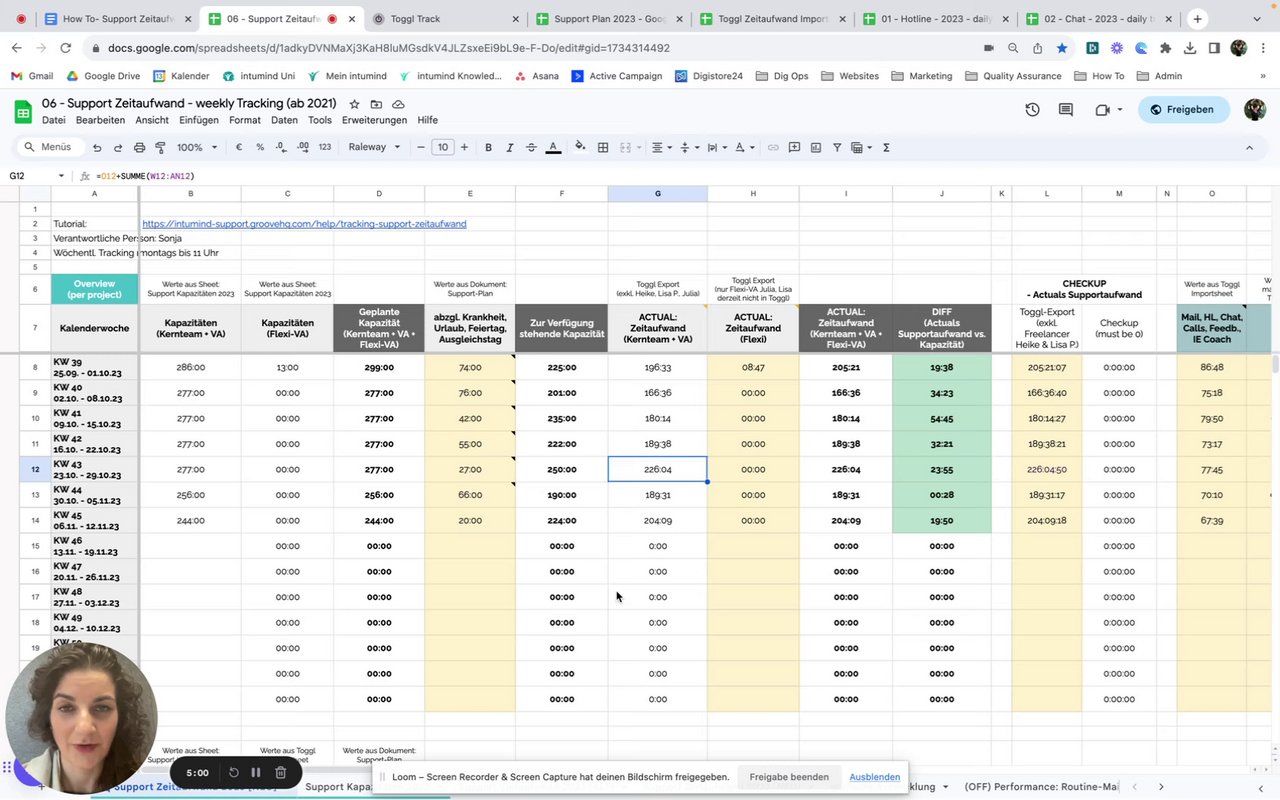The height and width of the screenshot is (800, 1280).
Task: Print the spreadsheet
Action: 139,147
